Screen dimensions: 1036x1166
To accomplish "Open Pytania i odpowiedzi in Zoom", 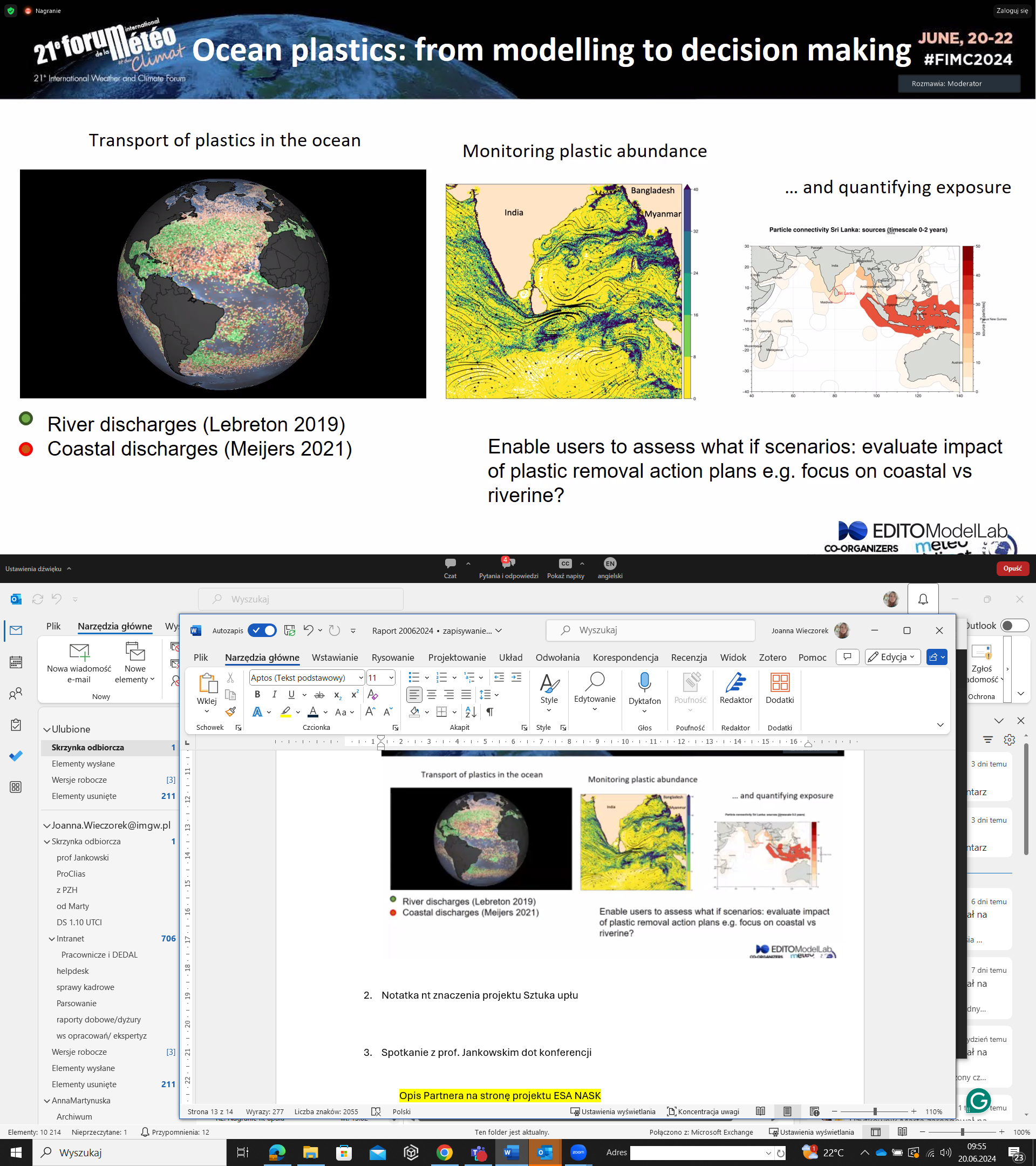I will point(508,568).
